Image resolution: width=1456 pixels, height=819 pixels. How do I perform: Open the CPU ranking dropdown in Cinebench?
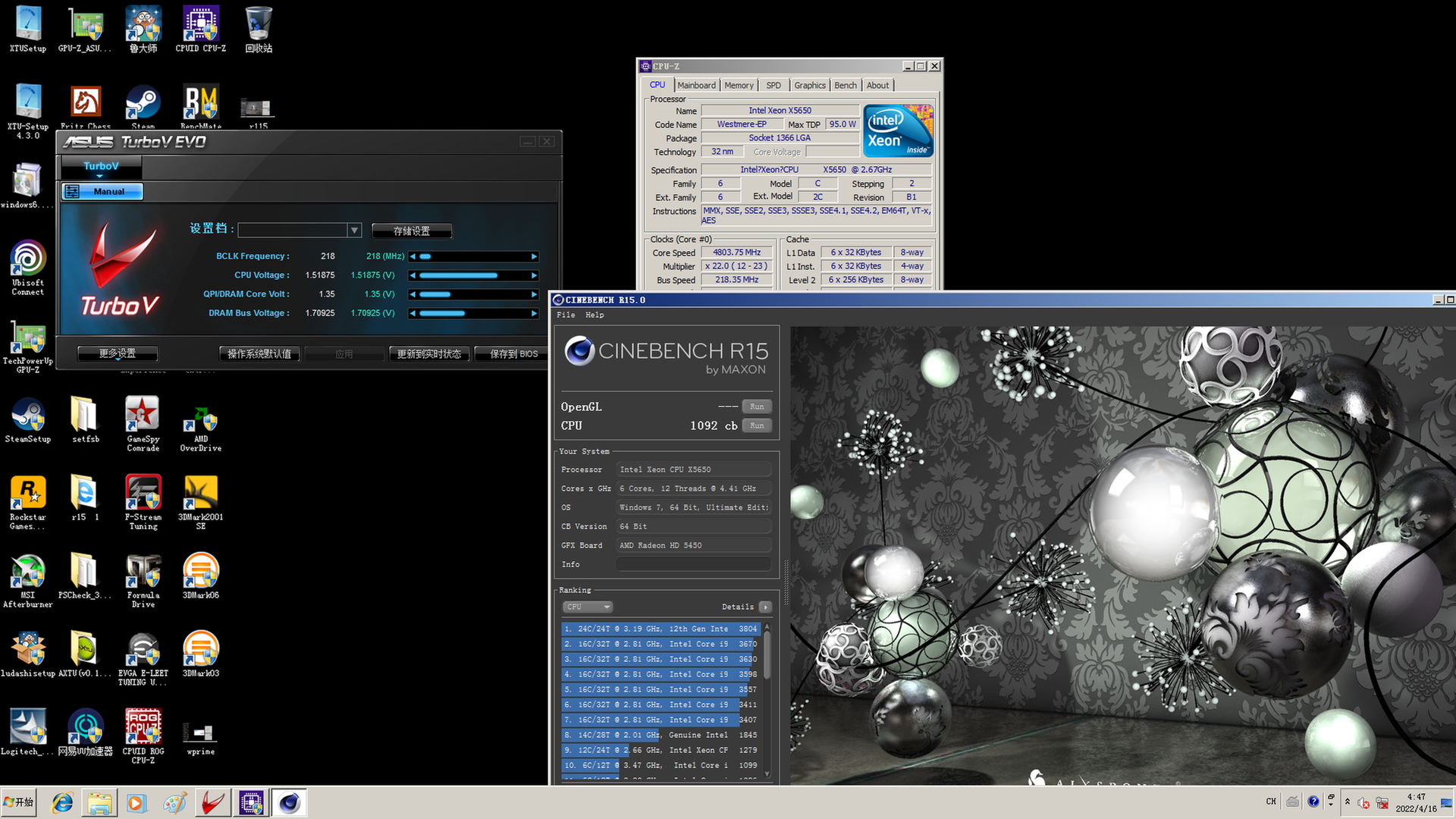588,607
